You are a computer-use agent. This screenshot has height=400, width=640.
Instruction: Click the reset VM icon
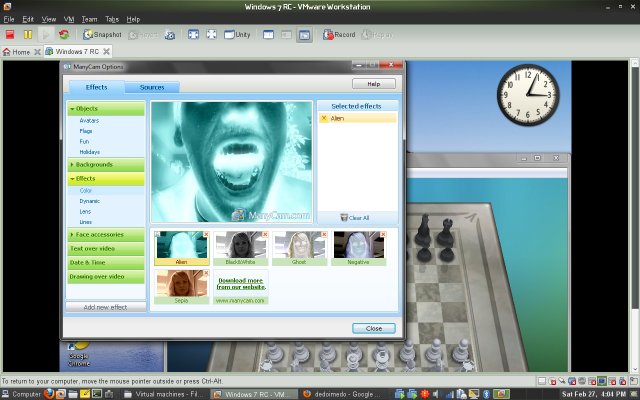click(x=64, y=34)
